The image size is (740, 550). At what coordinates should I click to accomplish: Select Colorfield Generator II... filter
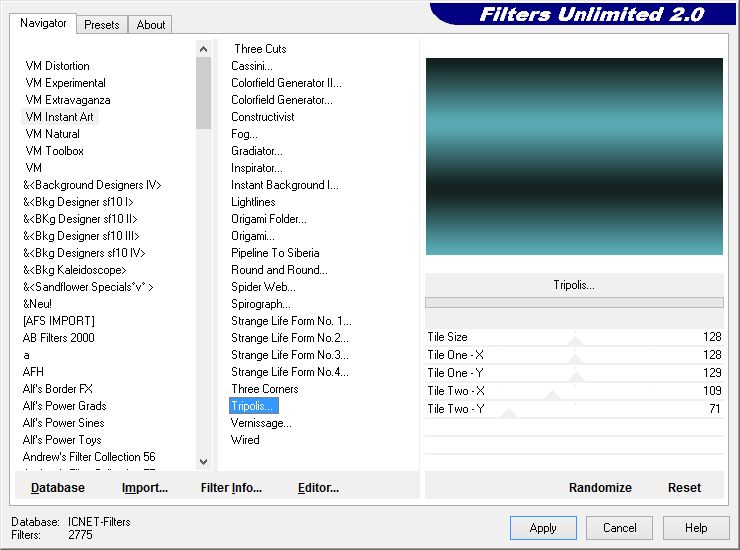click(286, 83)
